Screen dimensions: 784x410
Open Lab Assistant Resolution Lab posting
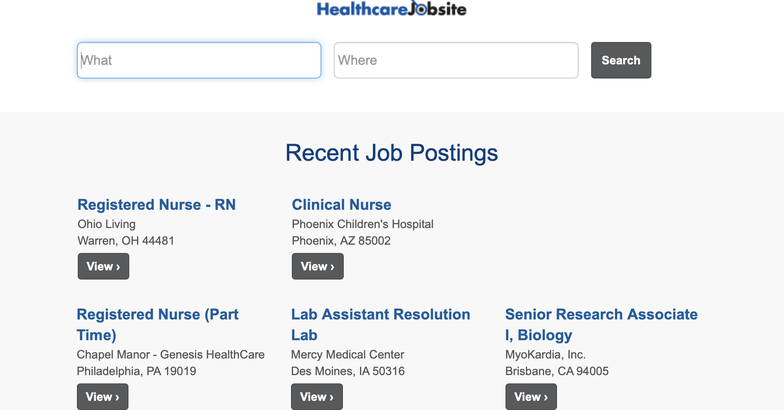click(x=380, y=324)
